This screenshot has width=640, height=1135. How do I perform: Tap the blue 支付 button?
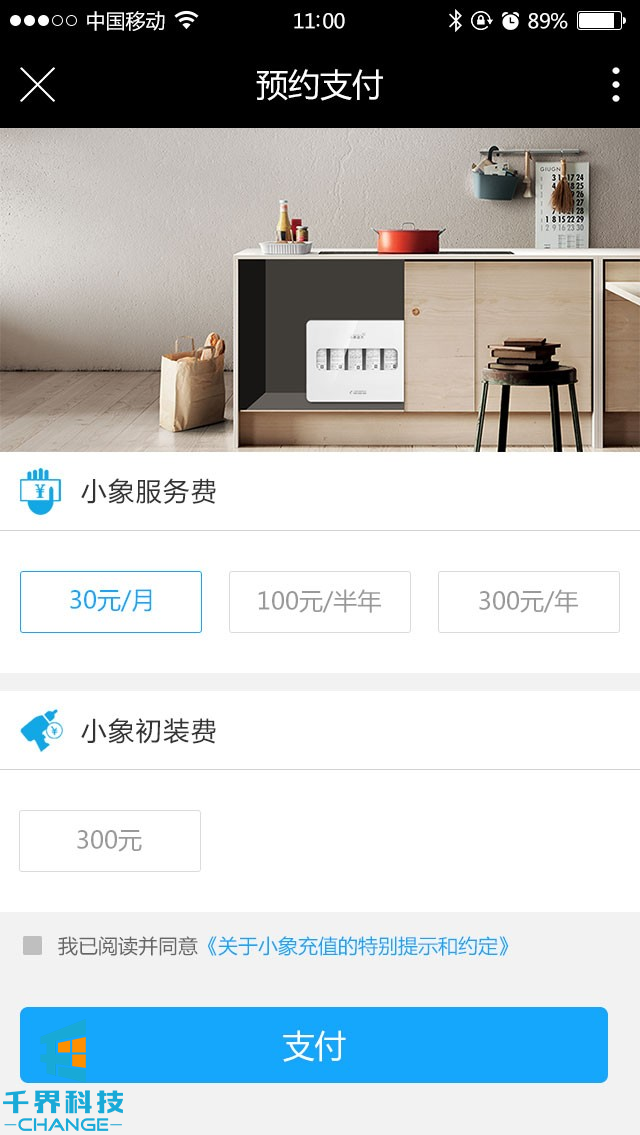click(313, 1045)
